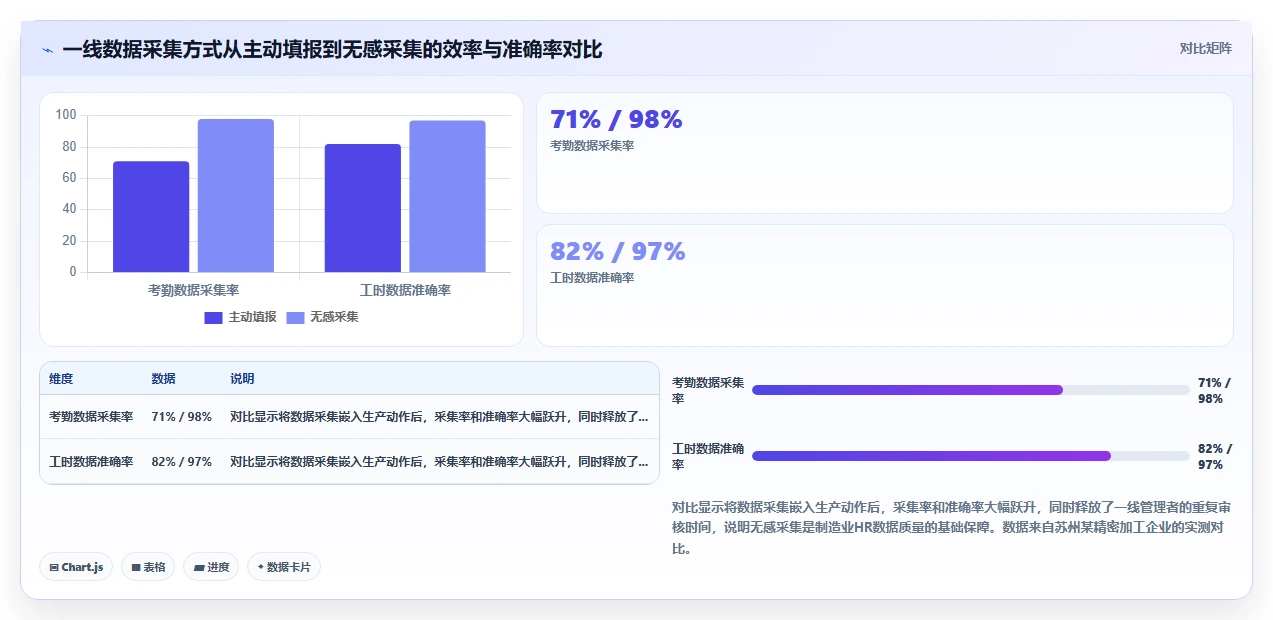This screenshot has width=1273, height=620.
Task: Click the 考勤数据采集率 progress bar
Action: [x=970, y=390]
